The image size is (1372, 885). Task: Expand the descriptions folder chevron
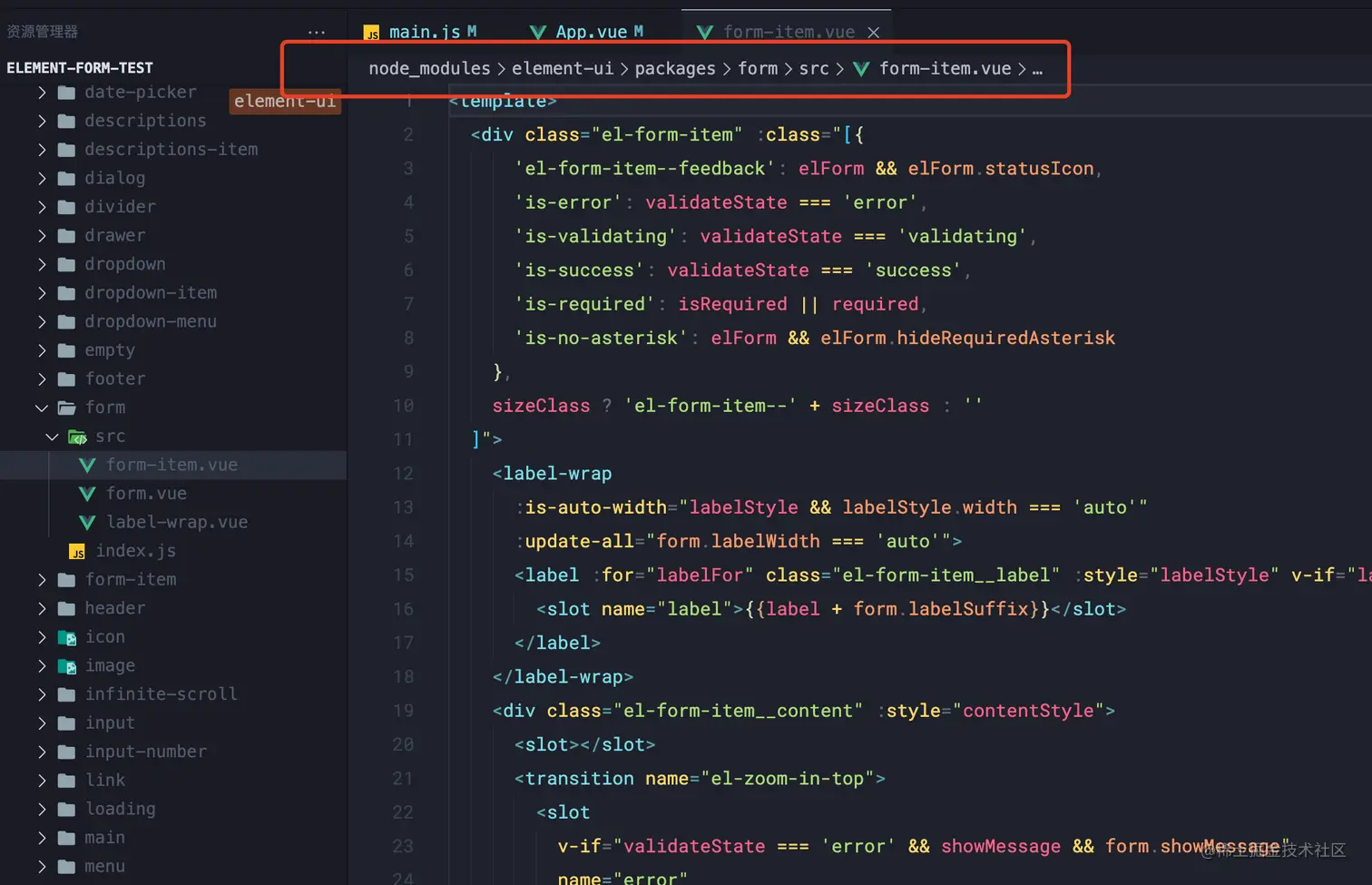42,121
